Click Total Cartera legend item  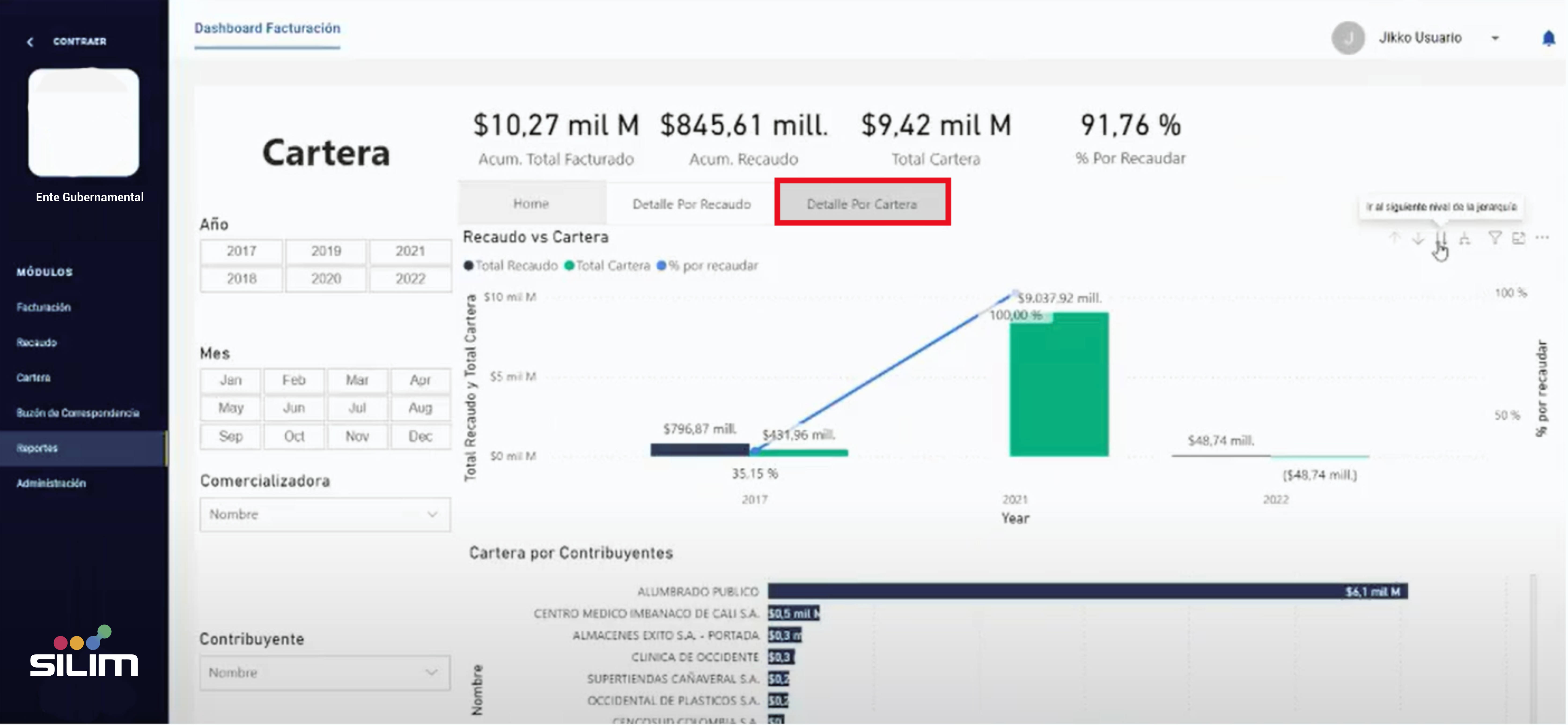(608, 266)
